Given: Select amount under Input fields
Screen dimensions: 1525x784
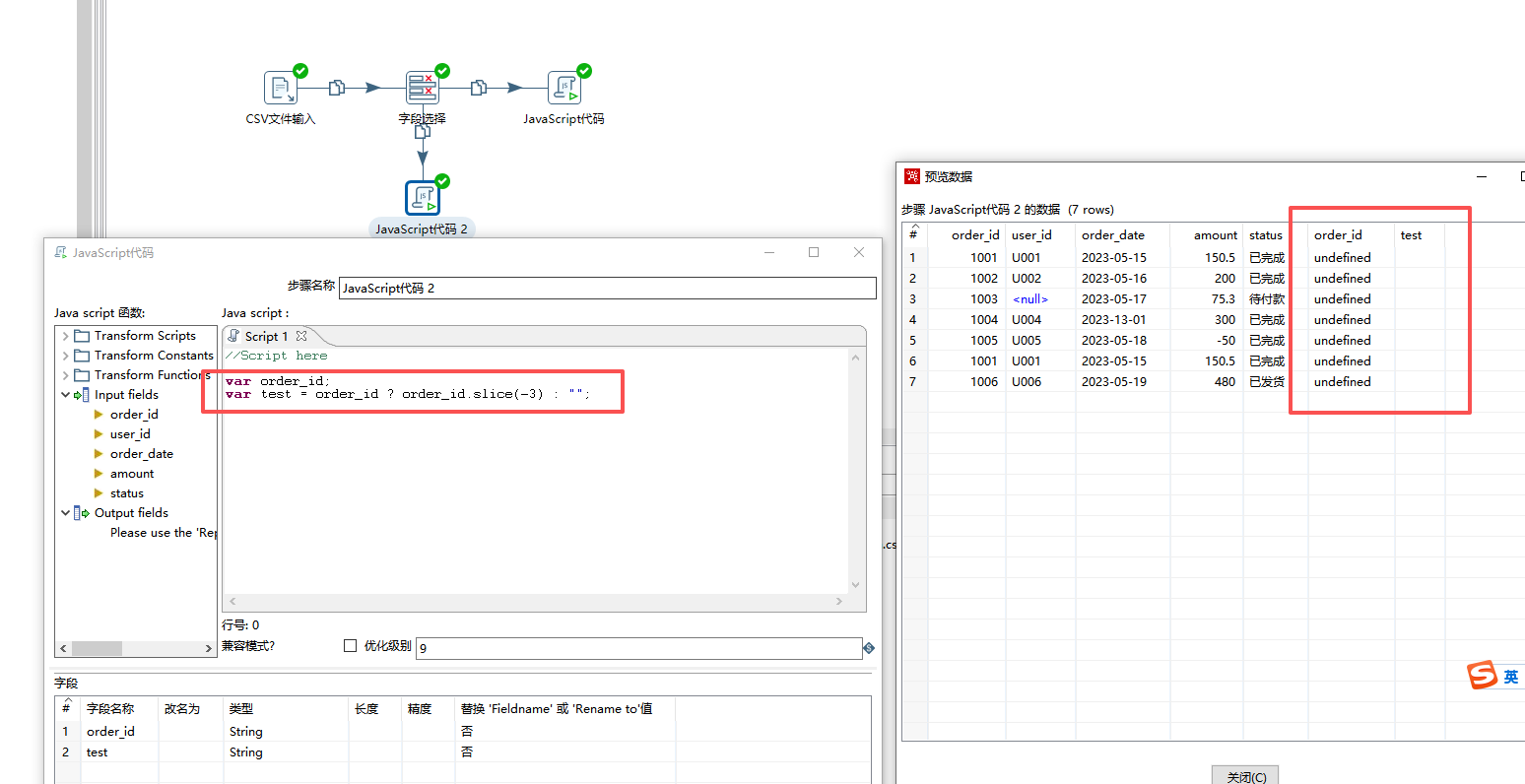Looking at the screenshot, I should coord(132,474).
